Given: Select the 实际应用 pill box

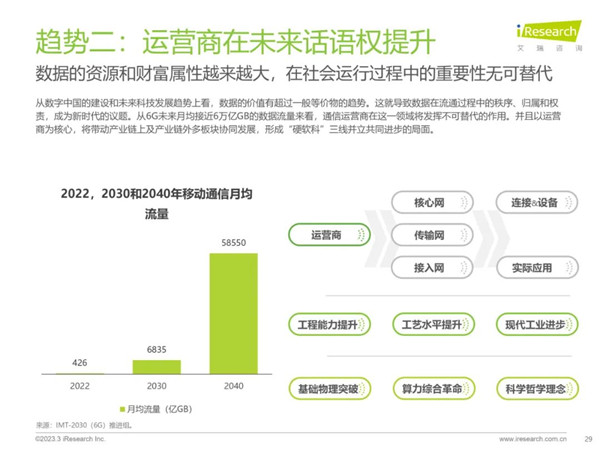Looking at the screenshot, I should click(537, 267).
